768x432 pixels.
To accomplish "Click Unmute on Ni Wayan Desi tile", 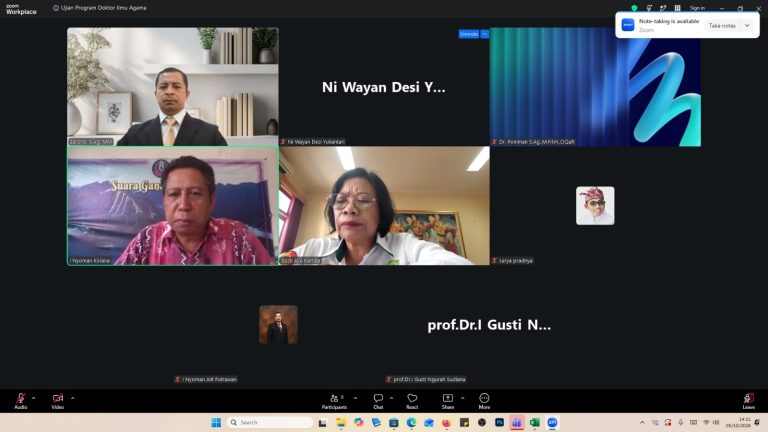I will pyautogui.click(x=469, y=34).
